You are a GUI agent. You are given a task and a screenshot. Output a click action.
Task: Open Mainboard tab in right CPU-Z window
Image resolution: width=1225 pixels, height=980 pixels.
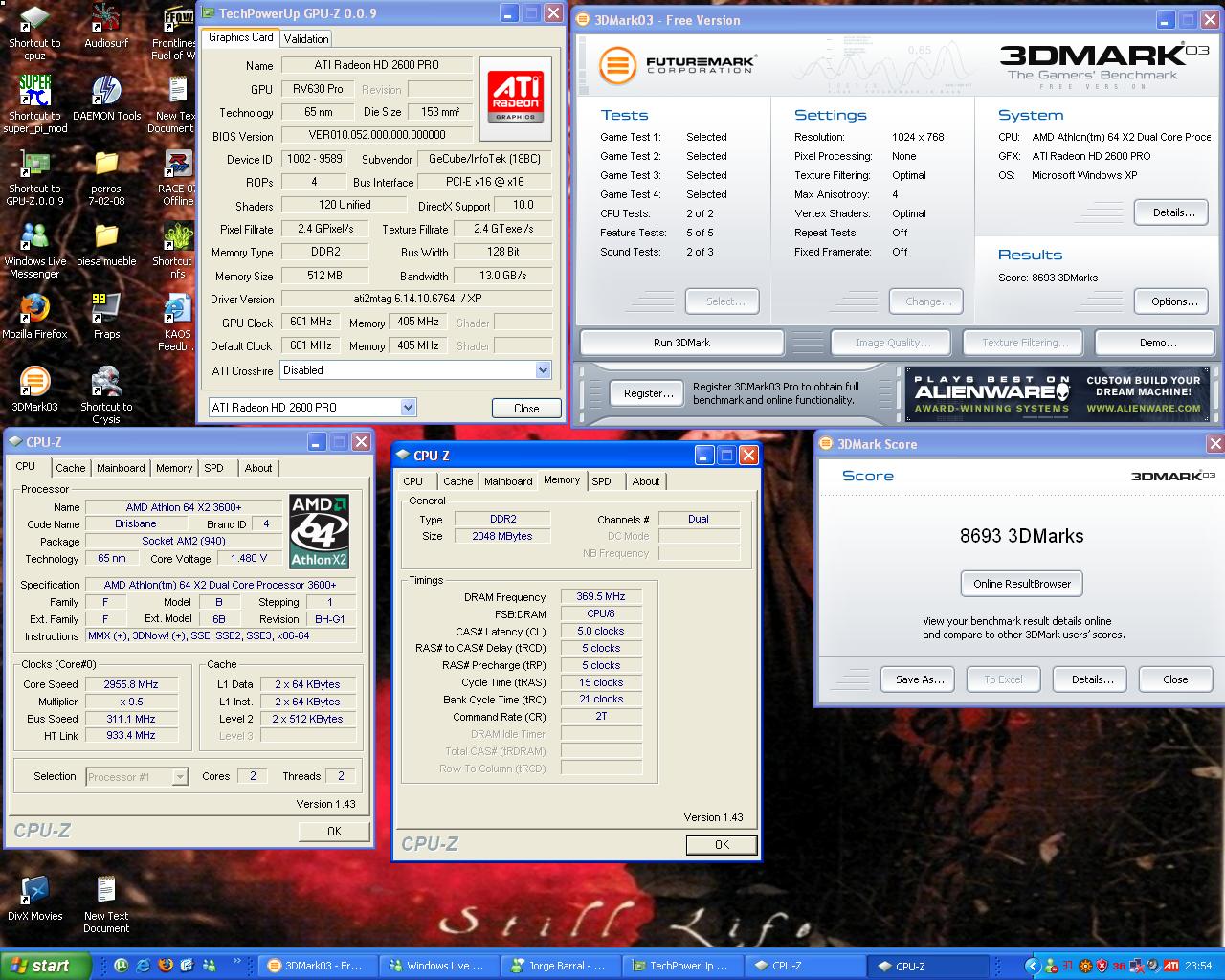pyautogui.click(x=508, y=481)
